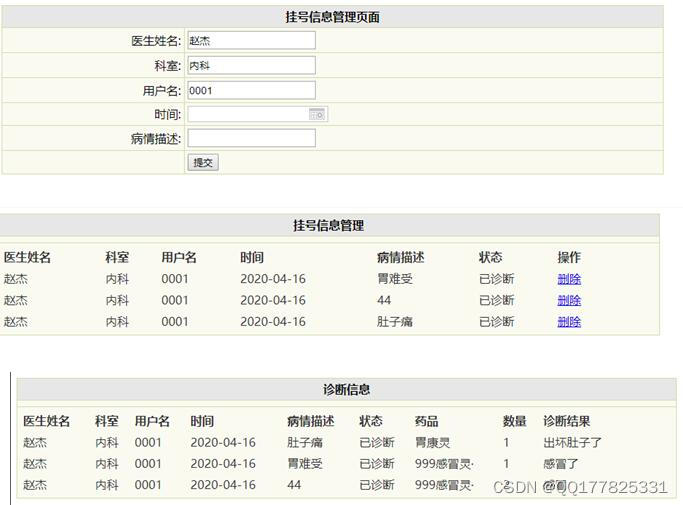Select 胃康灵 medicine cell in 诊断信息

pyautogui.click(x=432, y=442)
